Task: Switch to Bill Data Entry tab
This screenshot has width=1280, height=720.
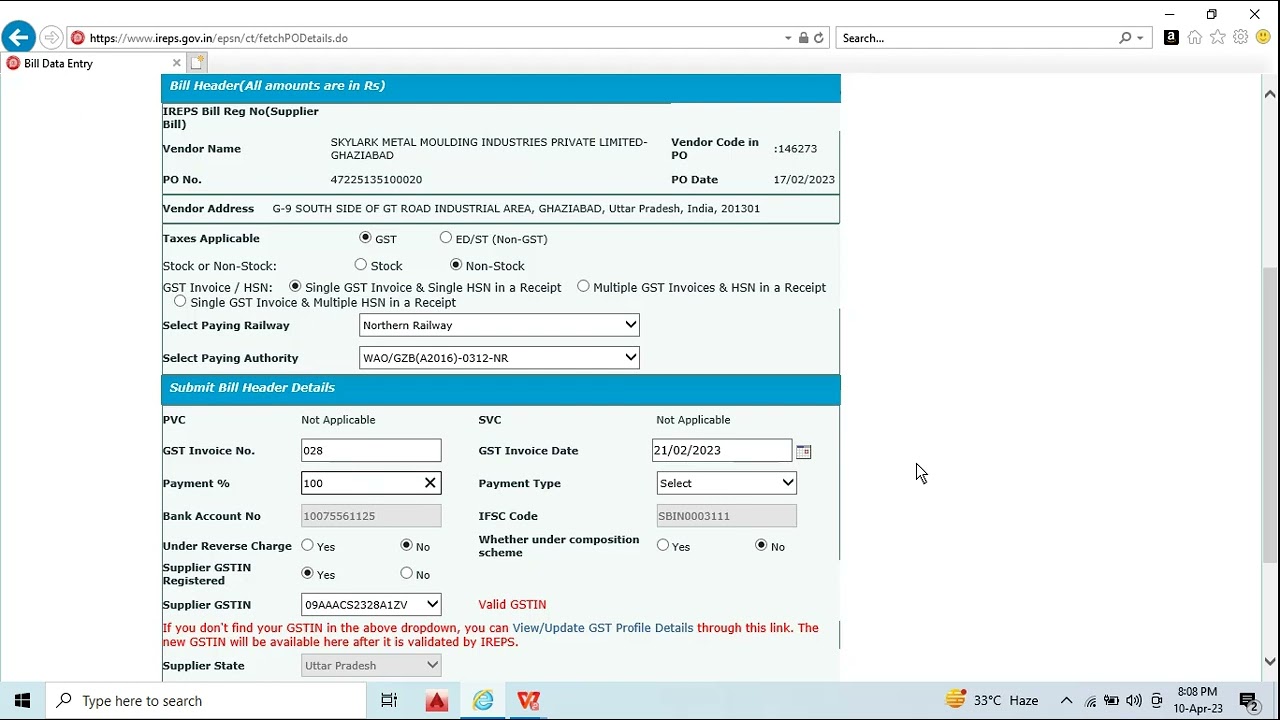Action: (x=92, y=63)
